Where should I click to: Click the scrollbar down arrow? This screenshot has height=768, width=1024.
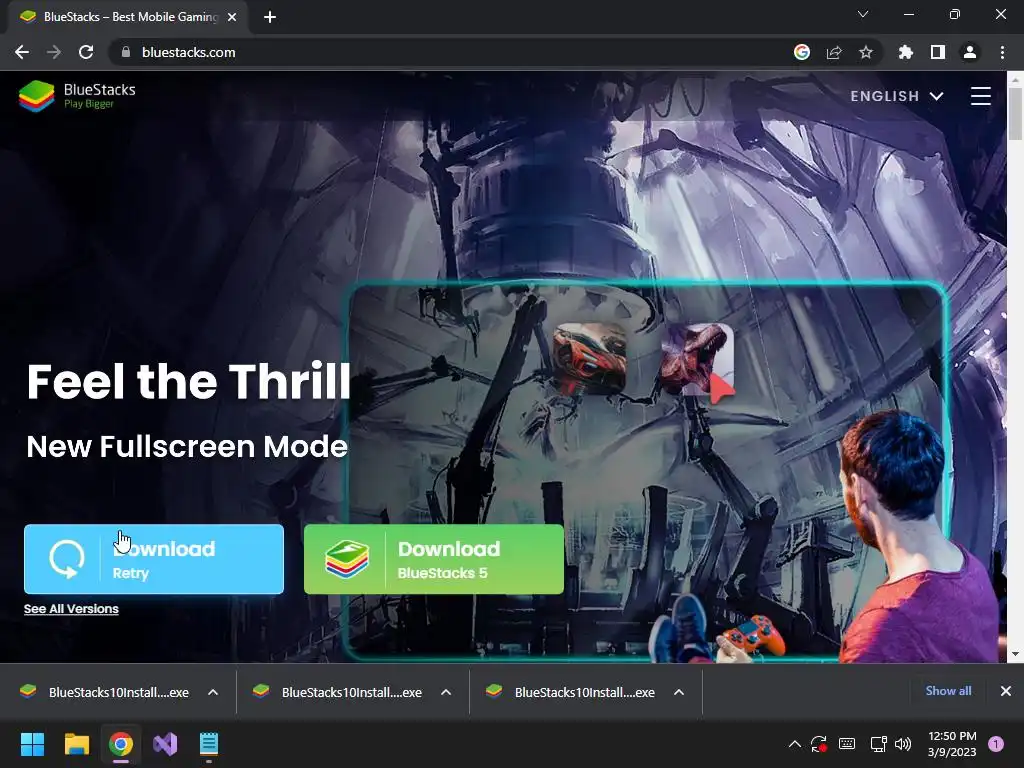coord(1015,654)
